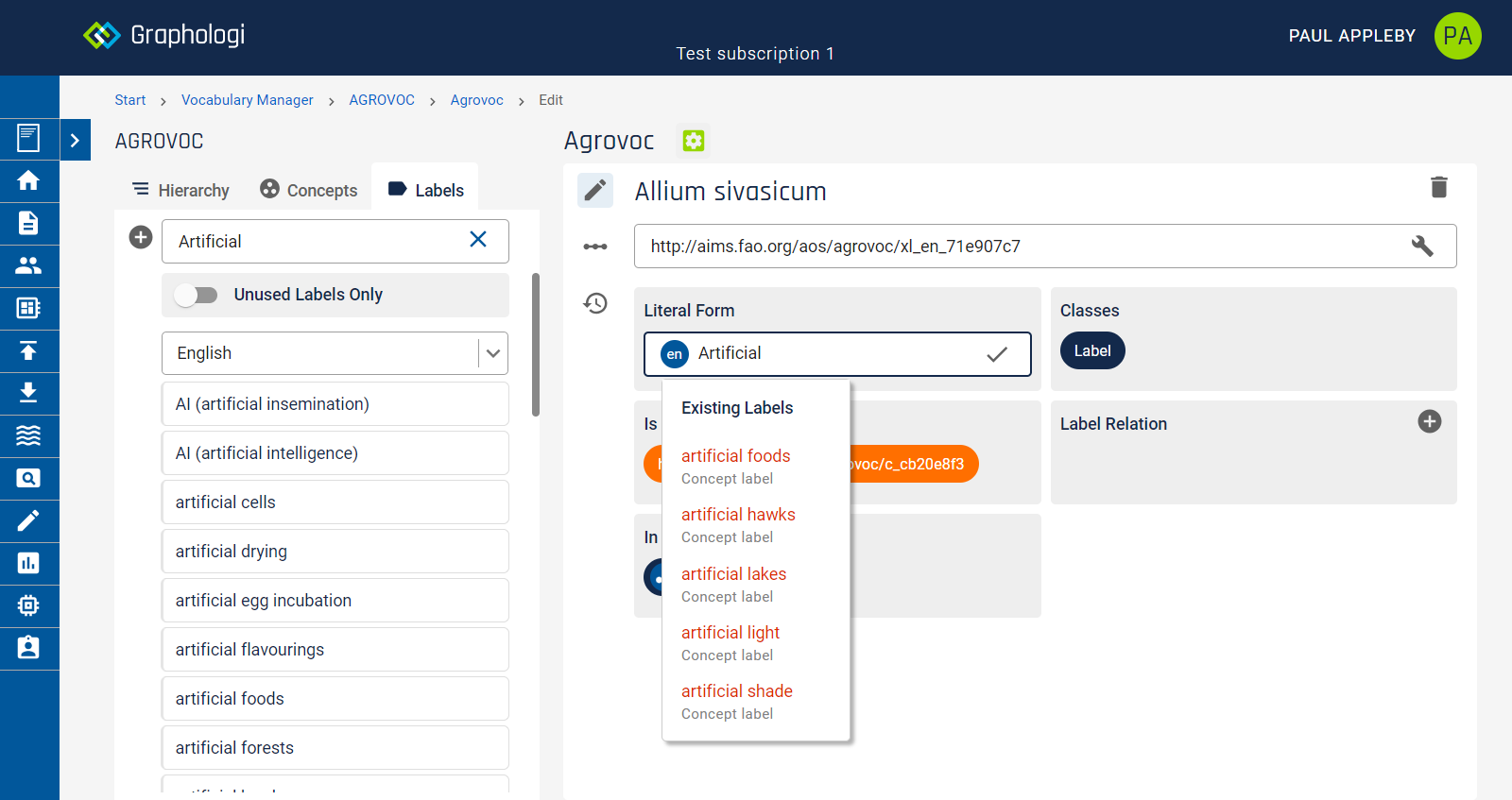Click the green Agrovoc settings gear icon
The image size is (1512, 800).
click(x=694, y=141)
